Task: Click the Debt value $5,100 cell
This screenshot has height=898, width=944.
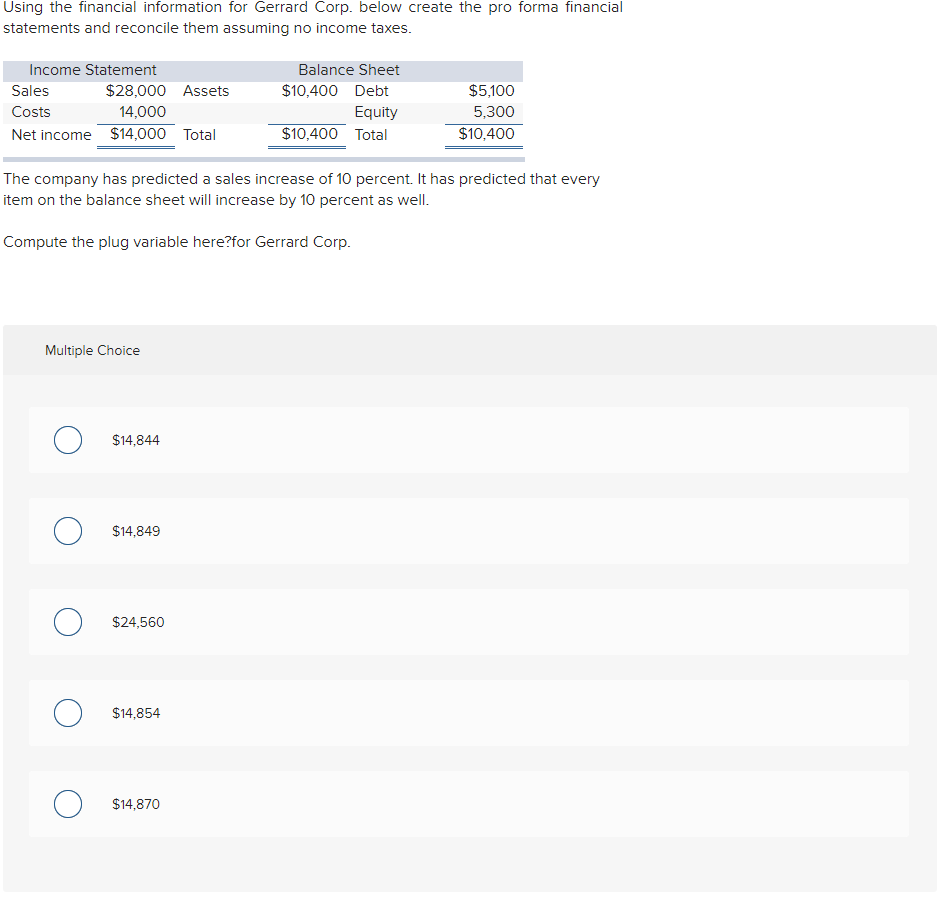Action: pyautogui.click(x=491, y=91)
